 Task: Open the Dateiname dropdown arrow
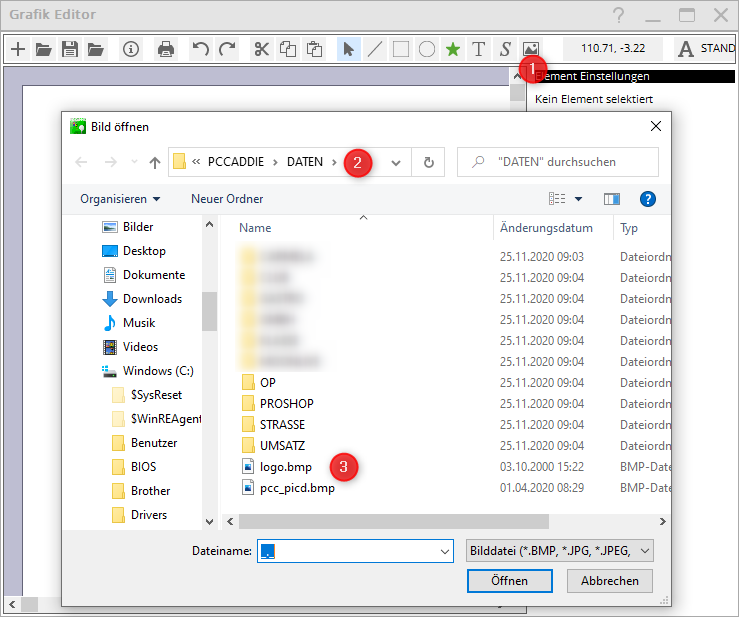pos(445,550)
